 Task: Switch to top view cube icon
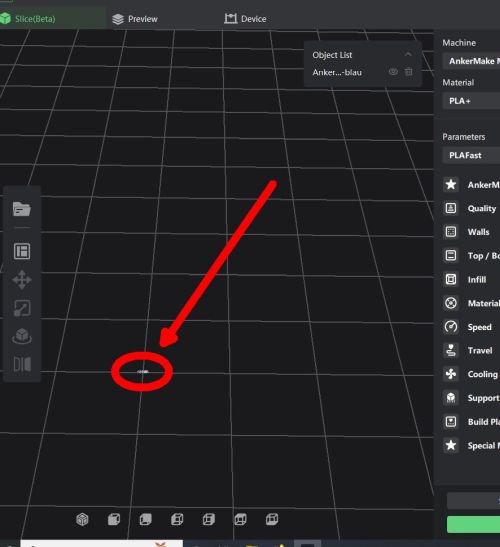coord(240,519)
